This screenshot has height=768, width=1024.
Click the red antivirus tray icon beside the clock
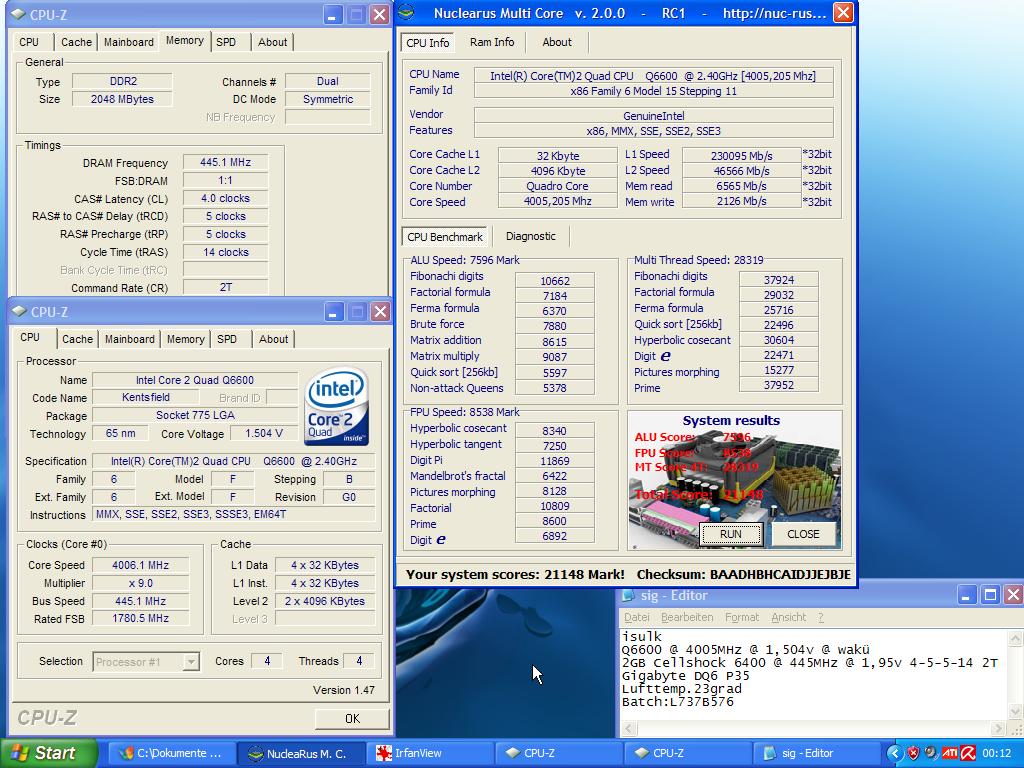967,754
